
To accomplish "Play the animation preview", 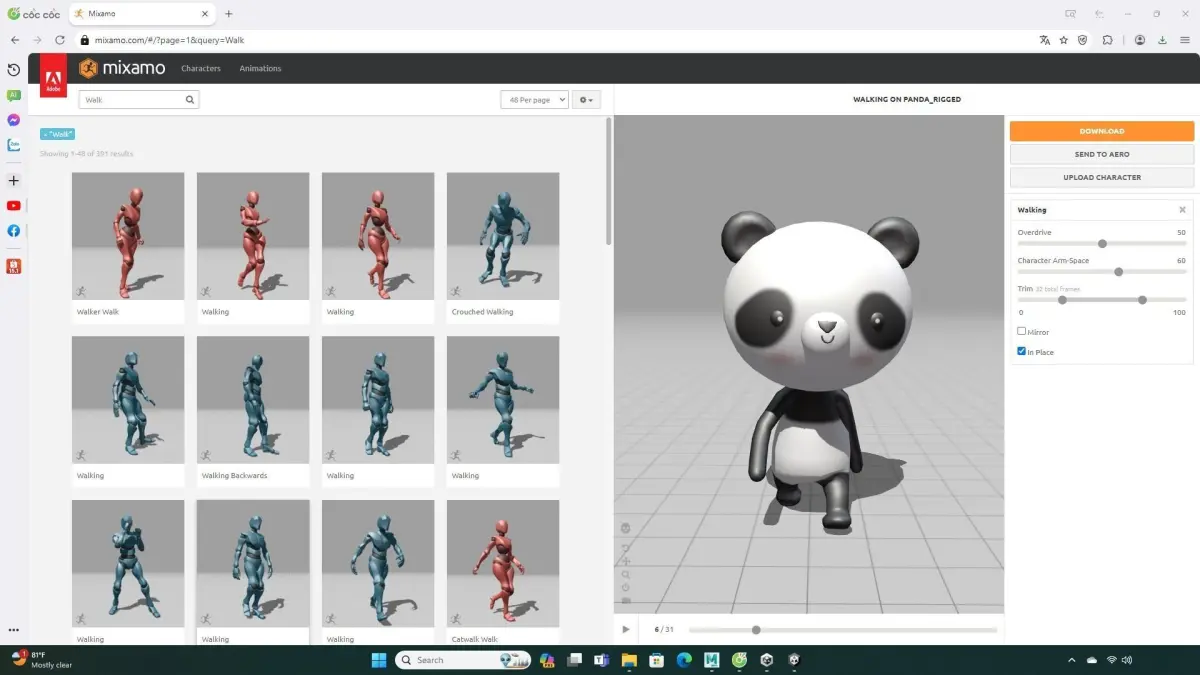I will 626,629.
